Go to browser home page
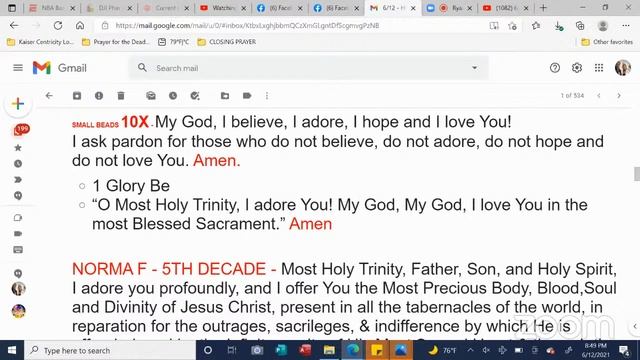The height and width of the screenshot is (360, 640). [80, 26]
